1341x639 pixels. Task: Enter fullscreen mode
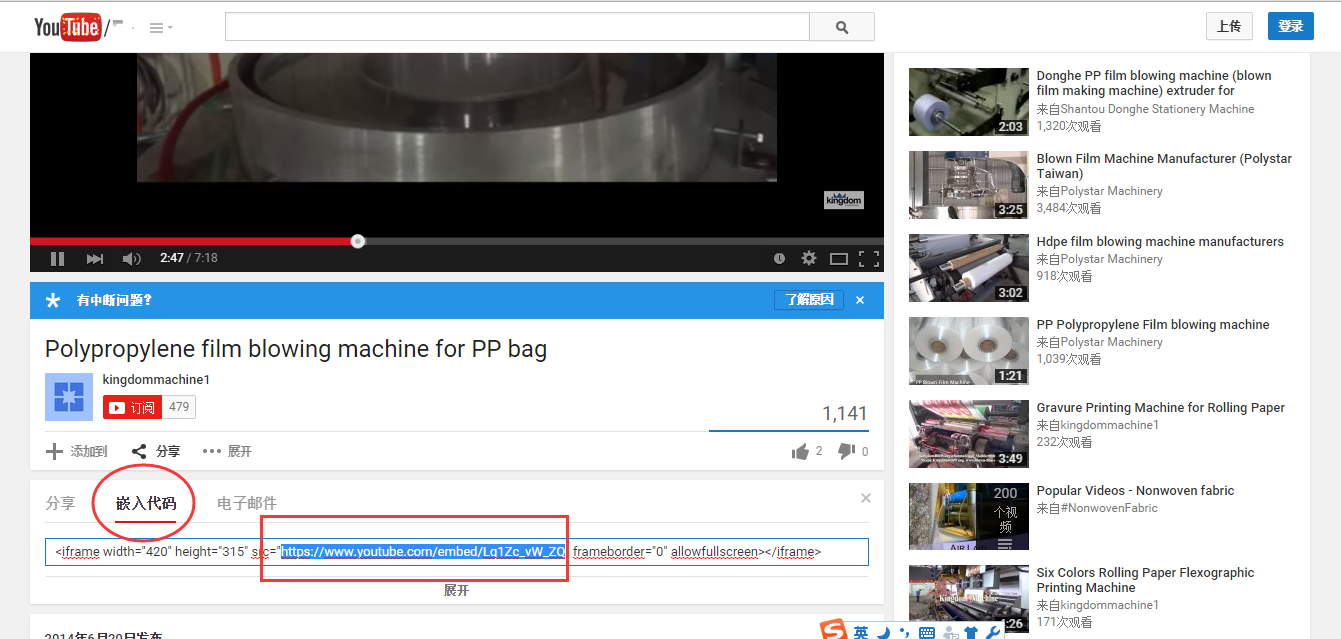pos(868,259)
